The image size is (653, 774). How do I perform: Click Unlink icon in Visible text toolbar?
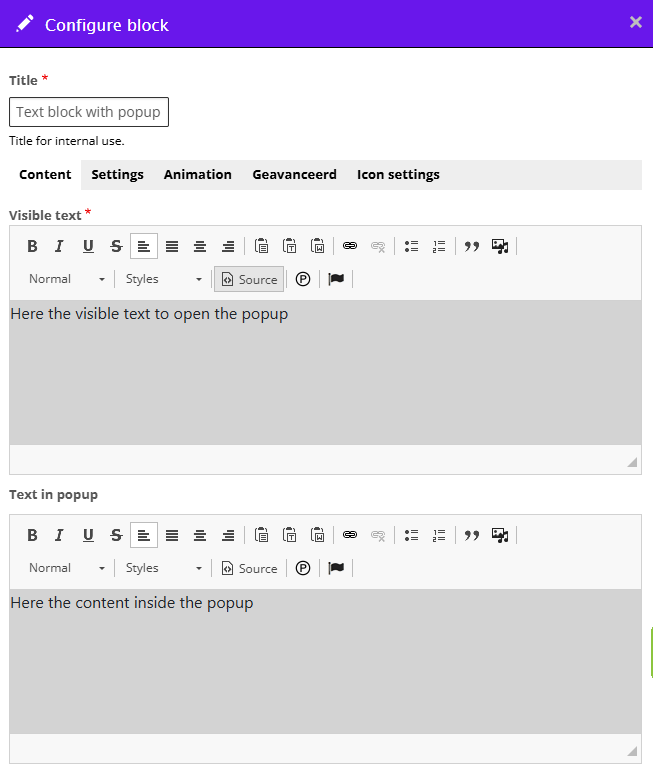pos(378,246)
